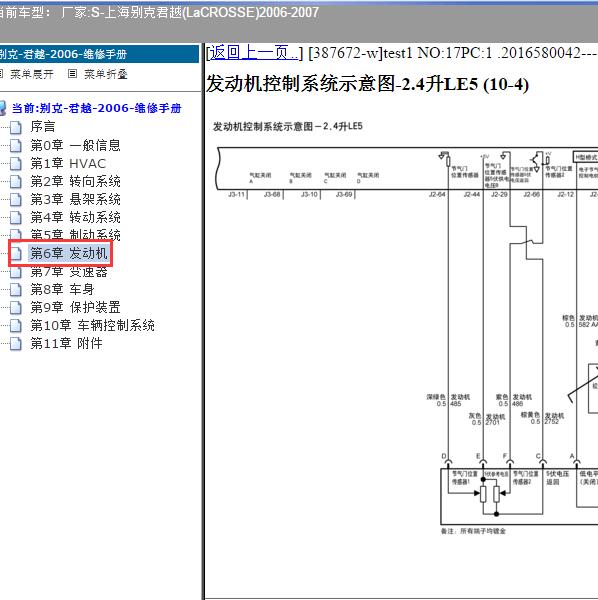Open 第3章 悬架系统

[x=75, y=199]
